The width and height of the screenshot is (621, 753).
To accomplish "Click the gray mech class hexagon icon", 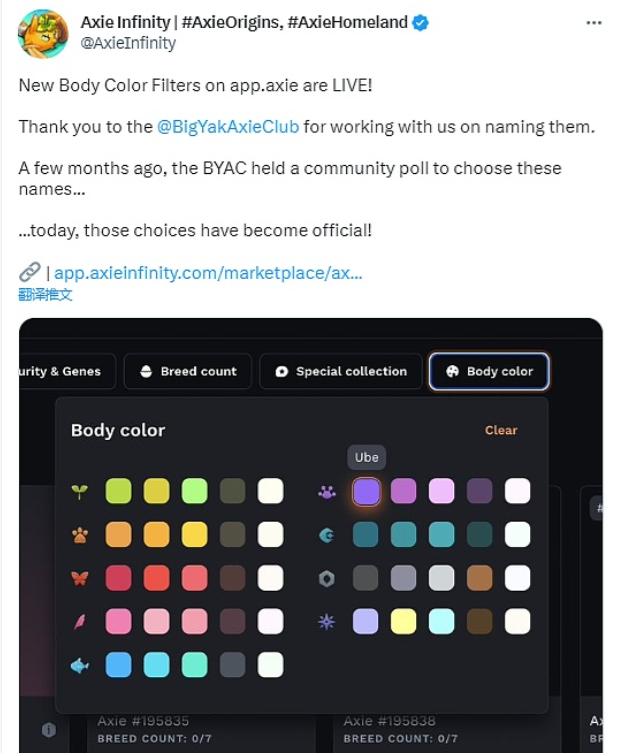I will 326,578.
